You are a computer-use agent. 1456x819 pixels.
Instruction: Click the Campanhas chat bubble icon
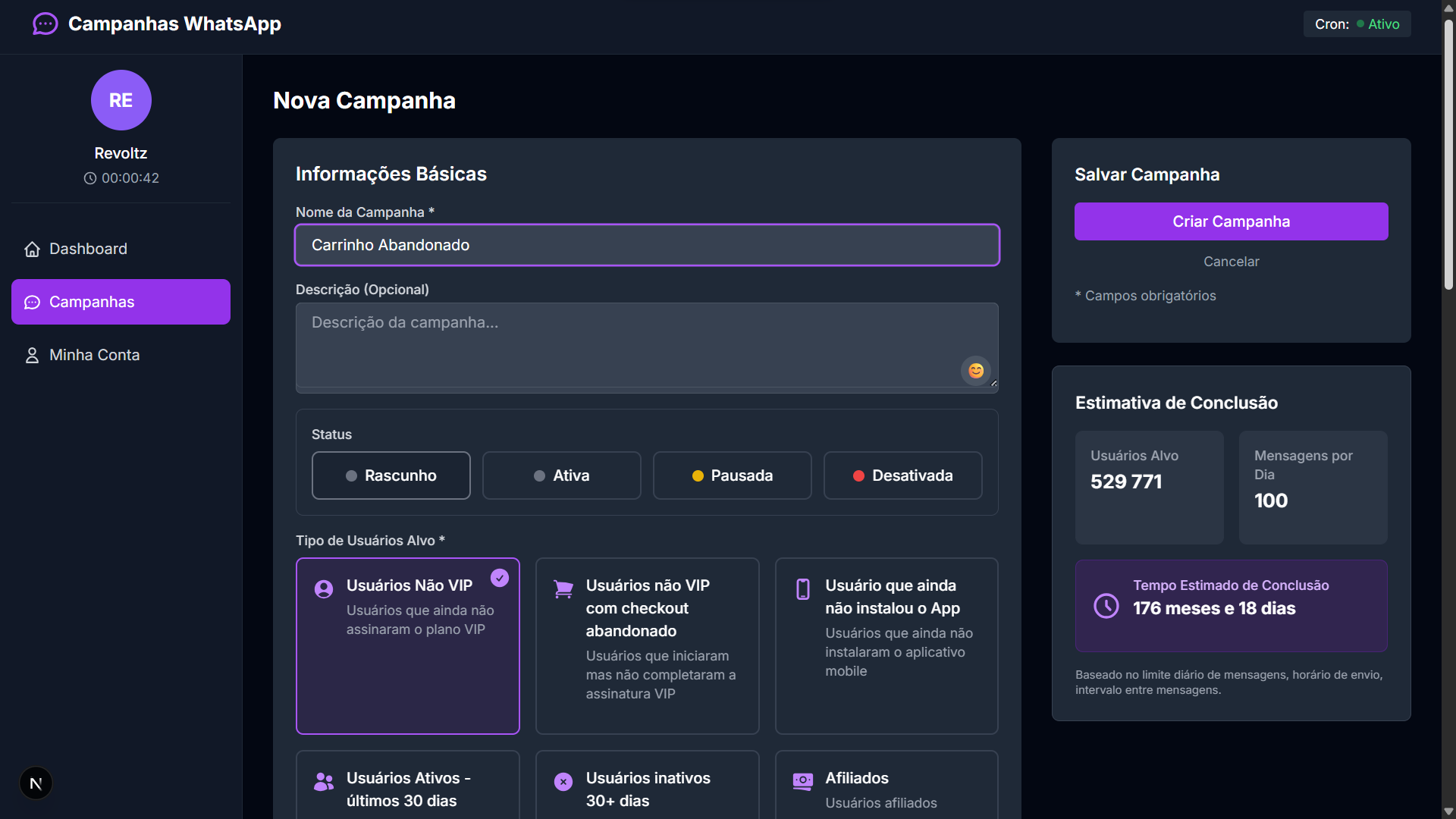click(x=32, y=302)
